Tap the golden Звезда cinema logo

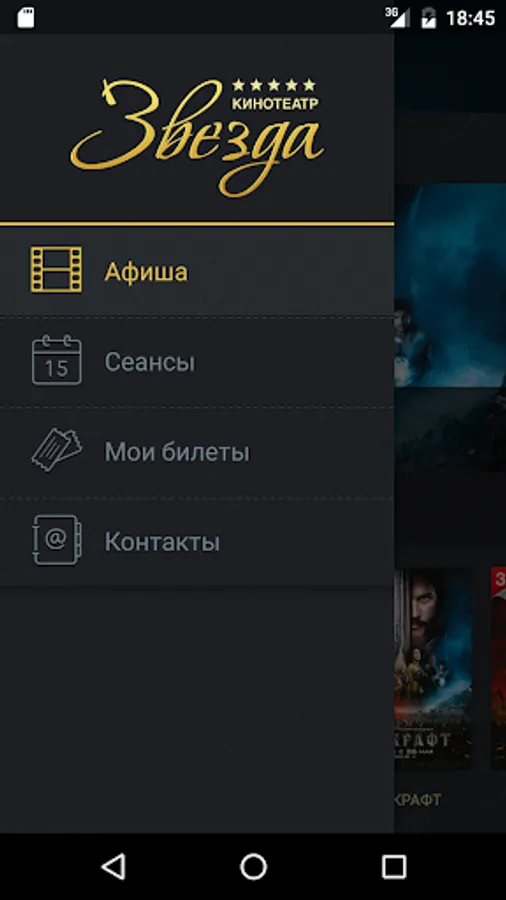click(x=197, y=138)
